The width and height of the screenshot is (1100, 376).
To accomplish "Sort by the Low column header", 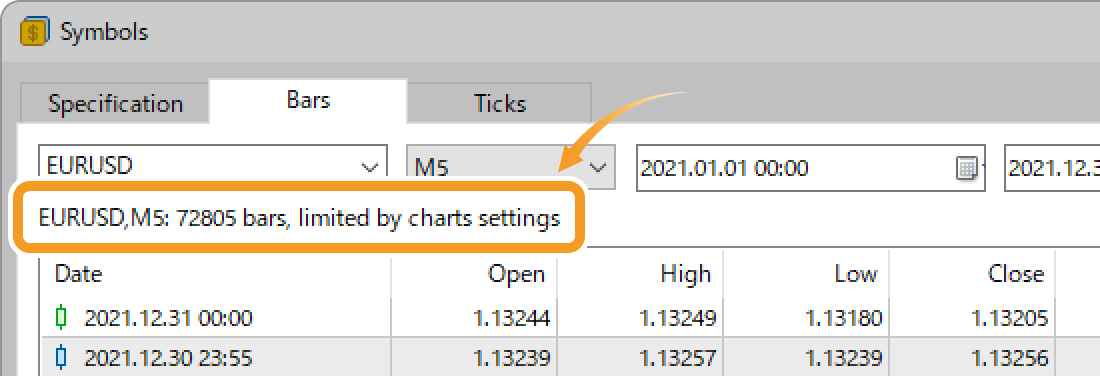I will [x=806, y=274].
